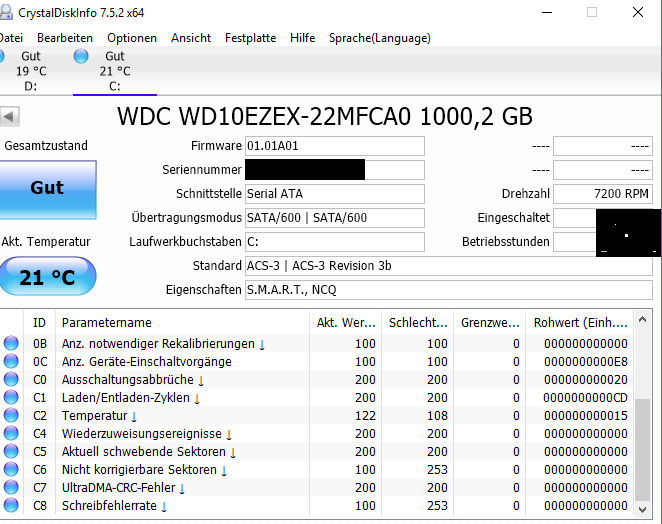Click the Rohwert column header

tap(580, 323)
